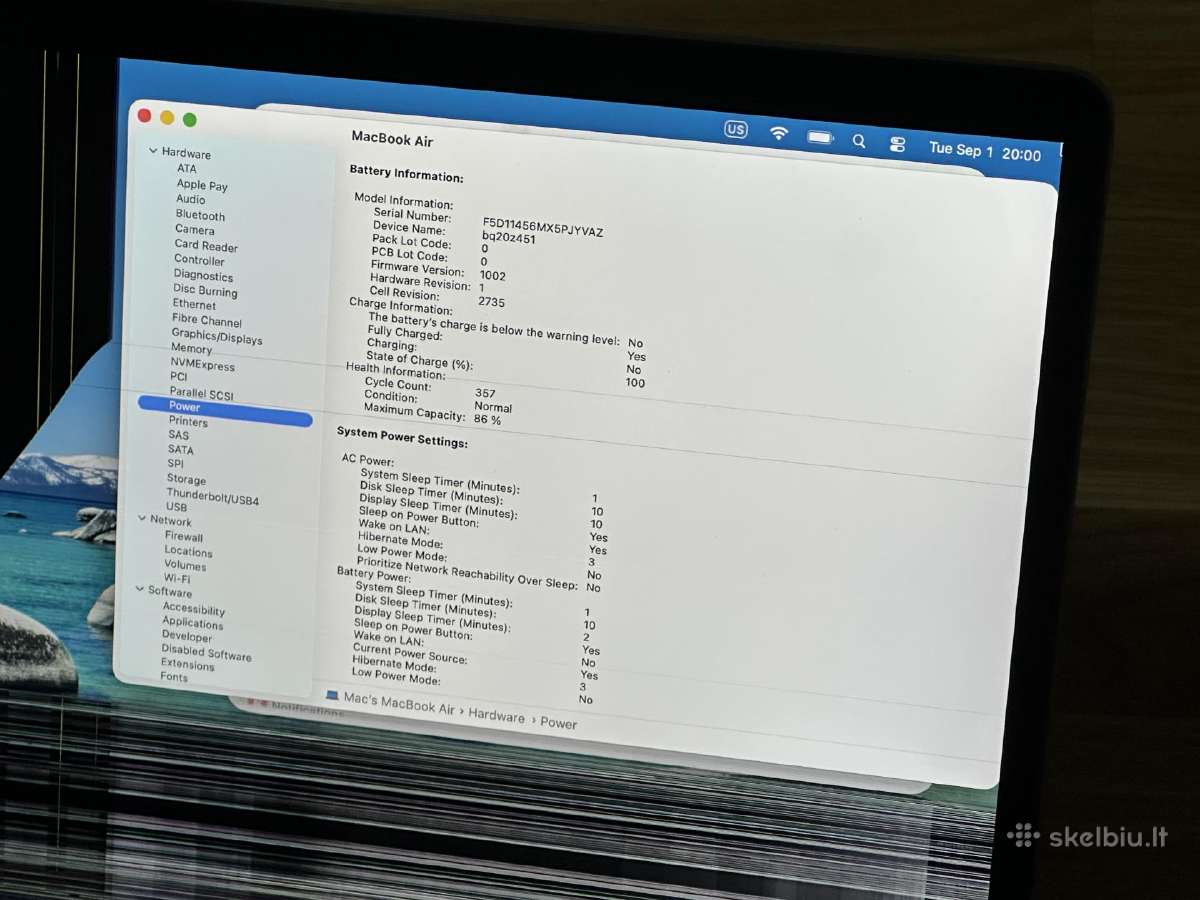Select Accessibility under Software
The image size is (1200, 900).
point(194,610)
